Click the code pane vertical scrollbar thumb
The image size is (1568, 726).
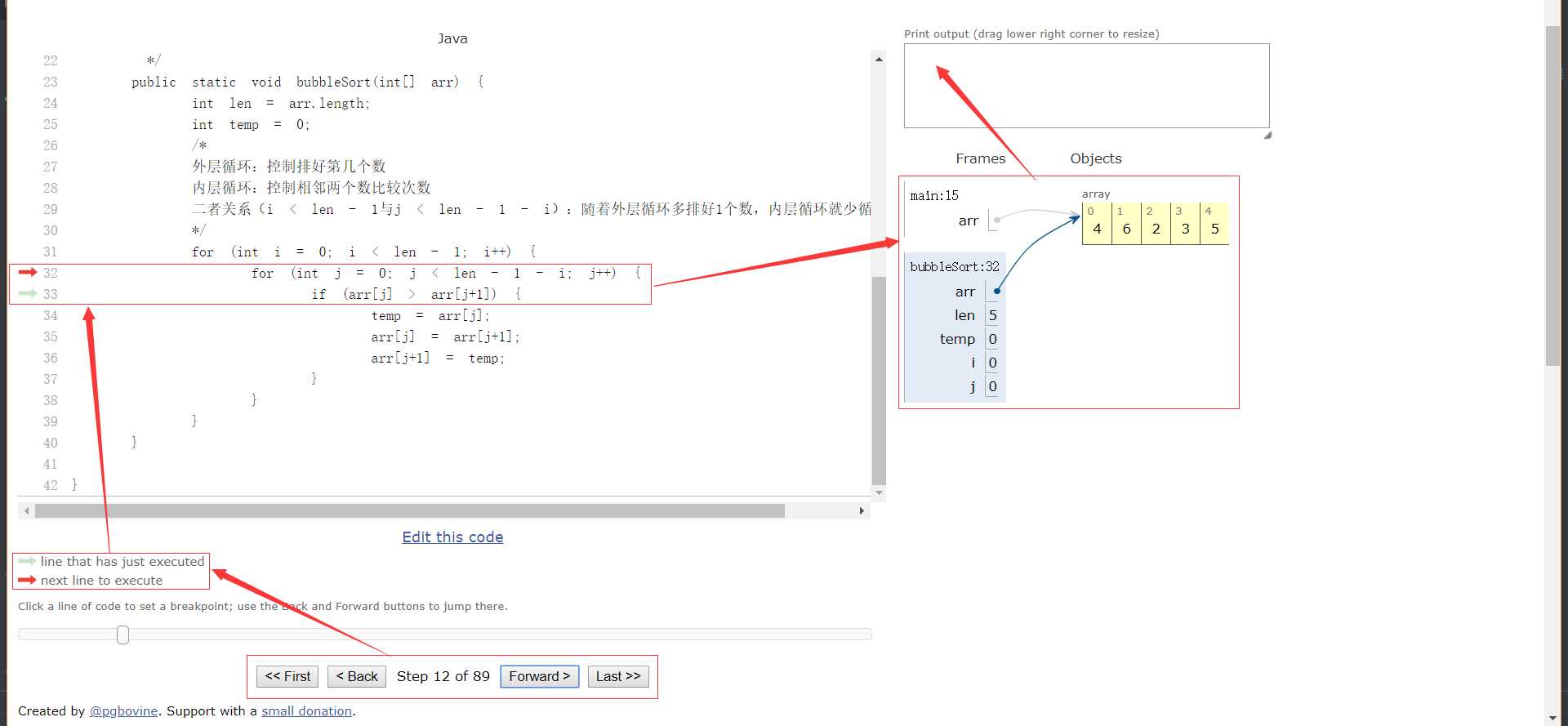(x=879, y=381)
